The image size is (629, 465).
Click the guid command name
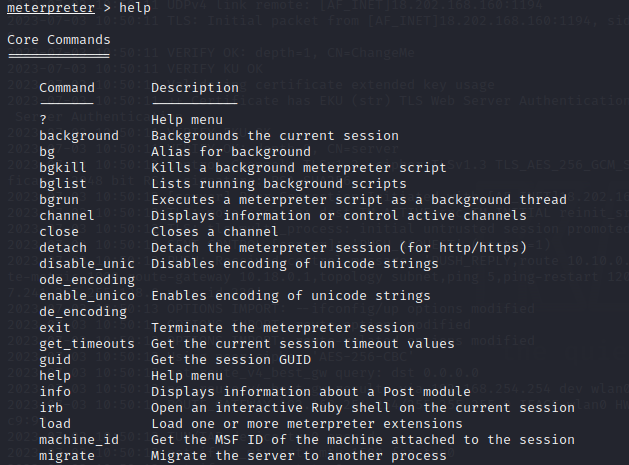click(x=55, y=360)
